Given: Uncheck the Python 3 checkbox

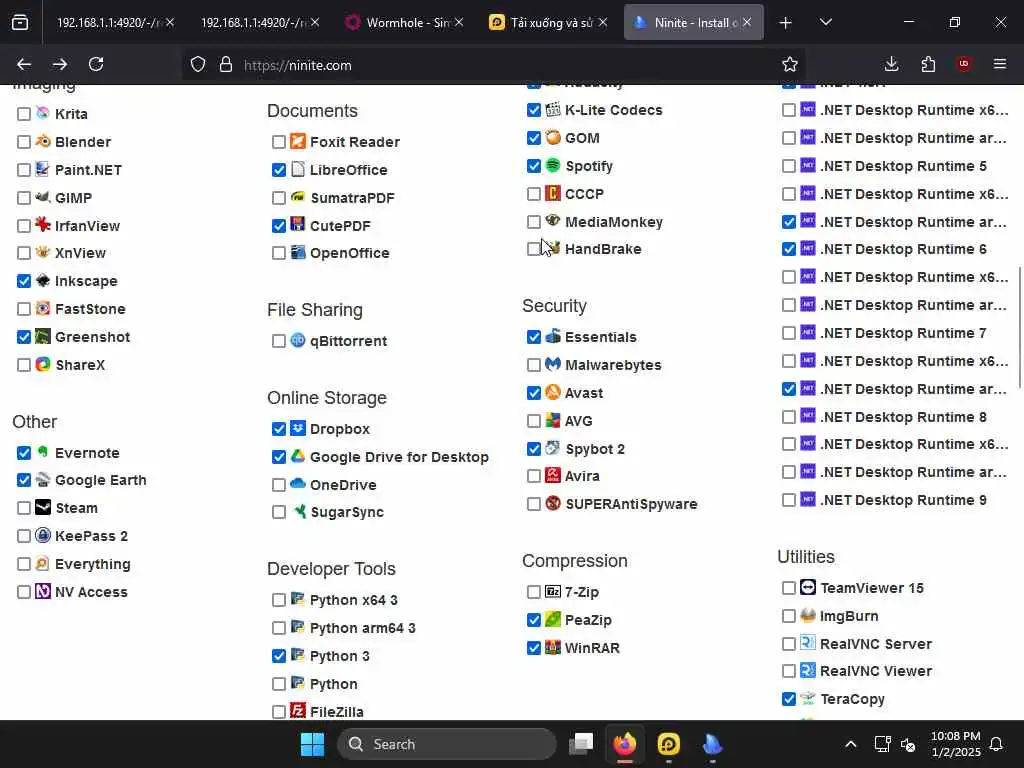Looking at the screenshot, I should click(x=279, y=656).
